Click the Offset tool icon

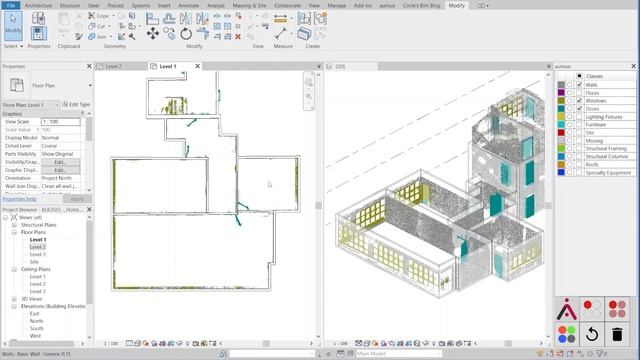point(169,19)
